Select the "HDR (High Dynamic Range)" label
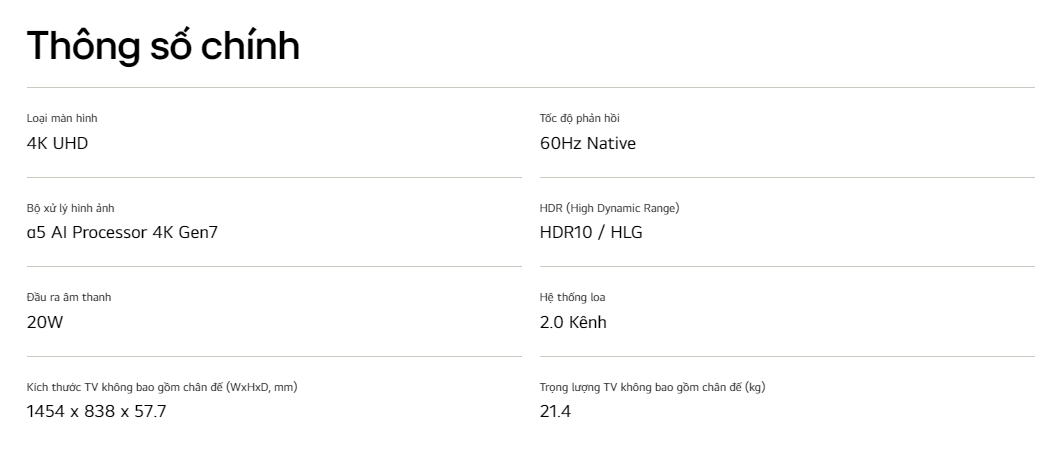 tap(610, 209)
